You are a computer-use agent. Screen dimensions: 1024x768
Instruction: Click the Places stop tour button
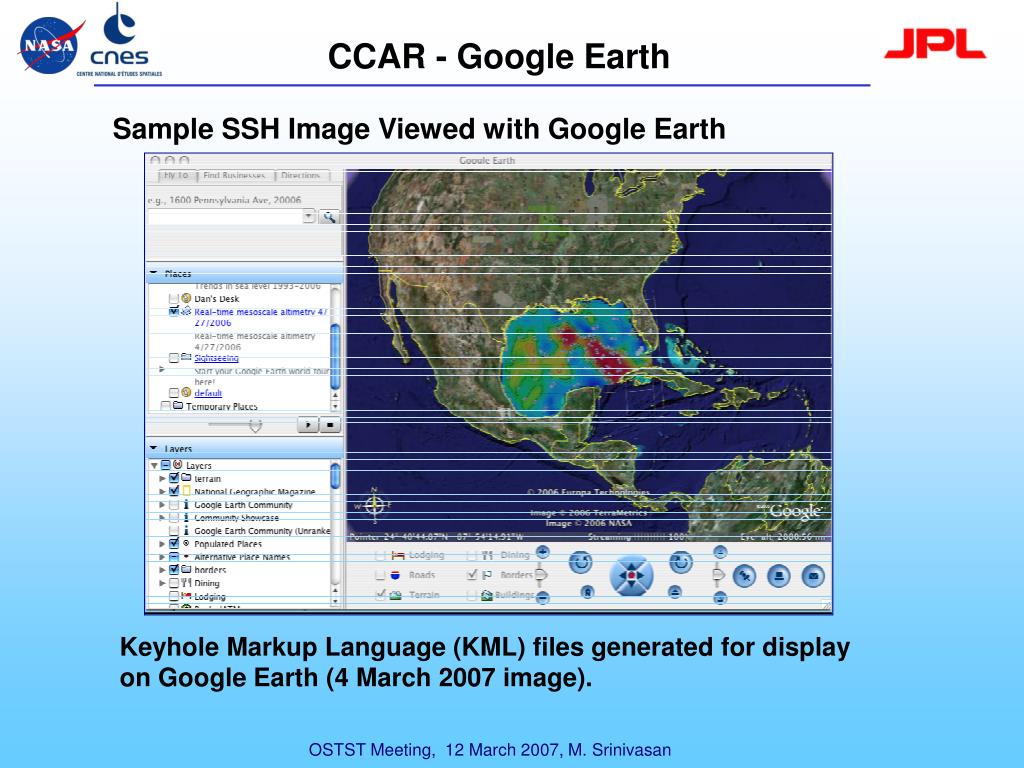coord(330,425)
